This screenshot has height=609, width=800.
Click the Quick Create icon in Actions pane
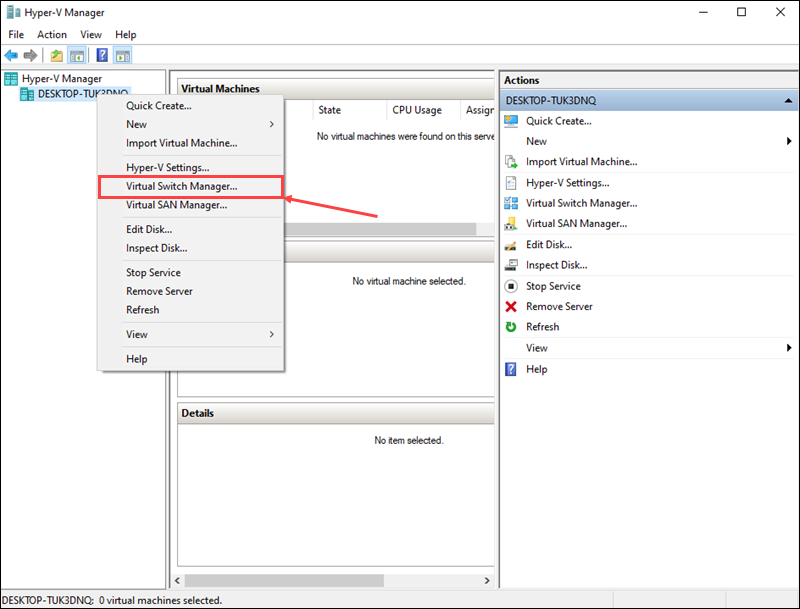pos(511,121)
